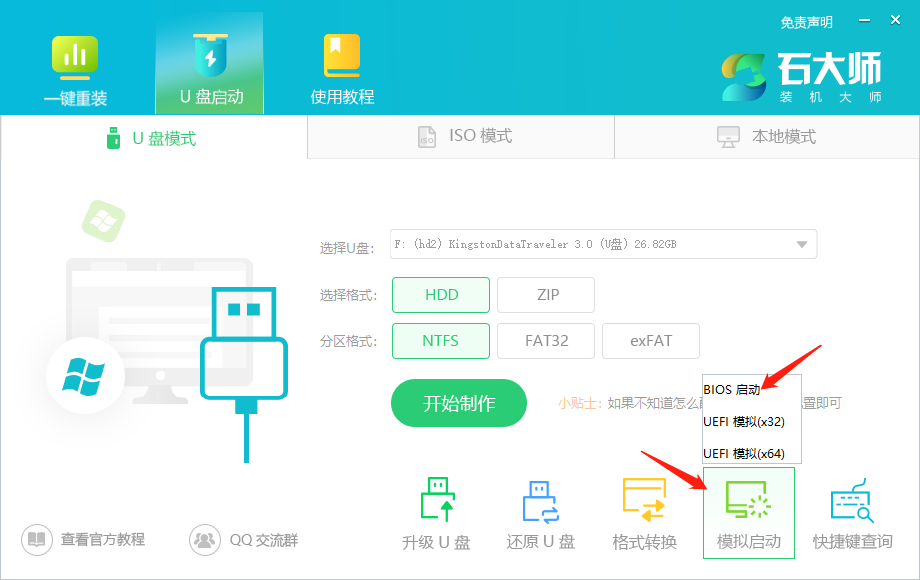The image size is (920, 580).
Task: Click the 开始制作 start creation button
Action: [x=458, y=403]
